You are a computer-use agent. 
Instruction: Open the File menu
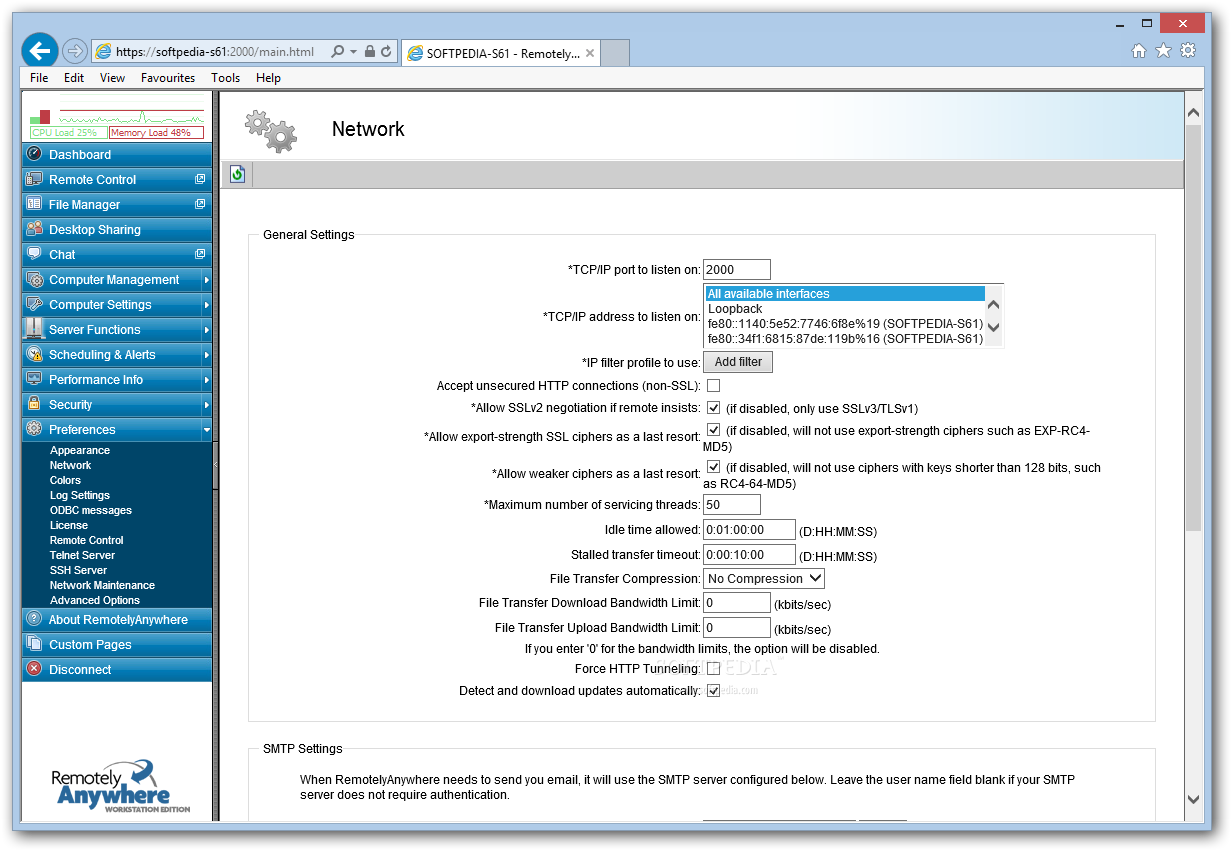(39, 77)
